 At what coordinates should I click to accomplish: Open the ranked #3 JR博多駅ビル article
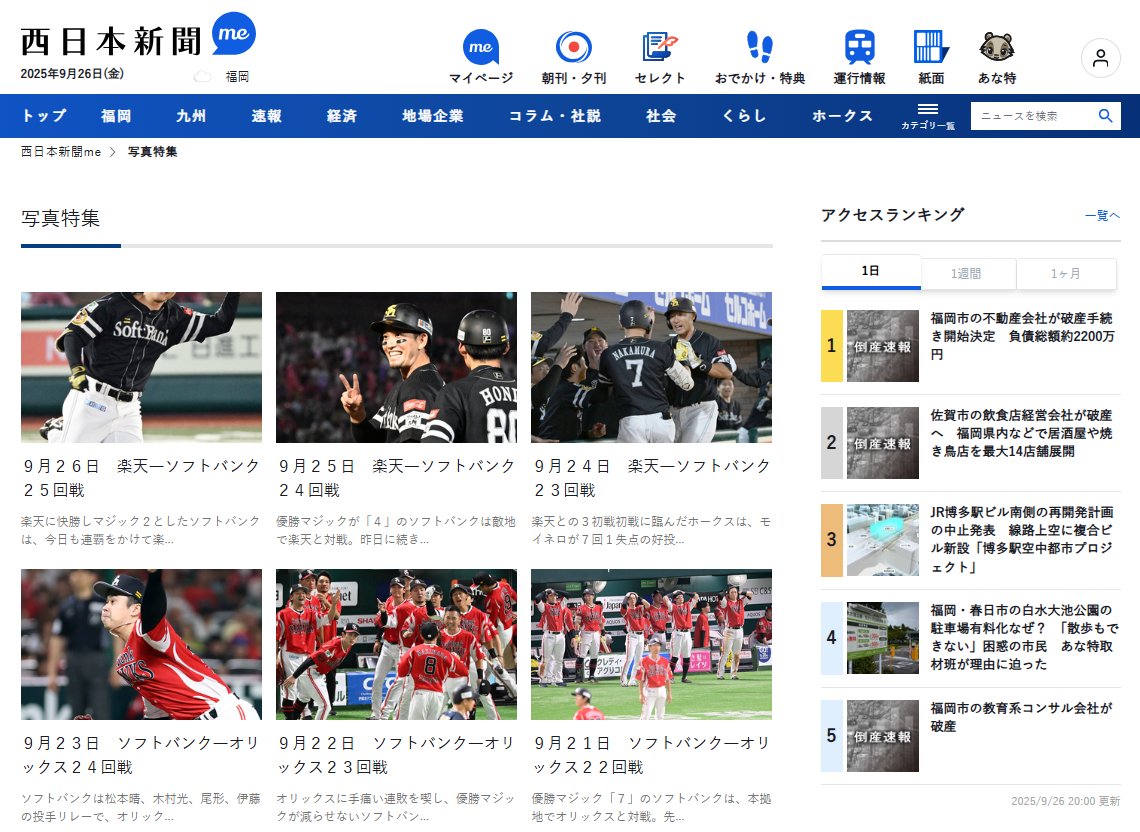[1021, 540]
